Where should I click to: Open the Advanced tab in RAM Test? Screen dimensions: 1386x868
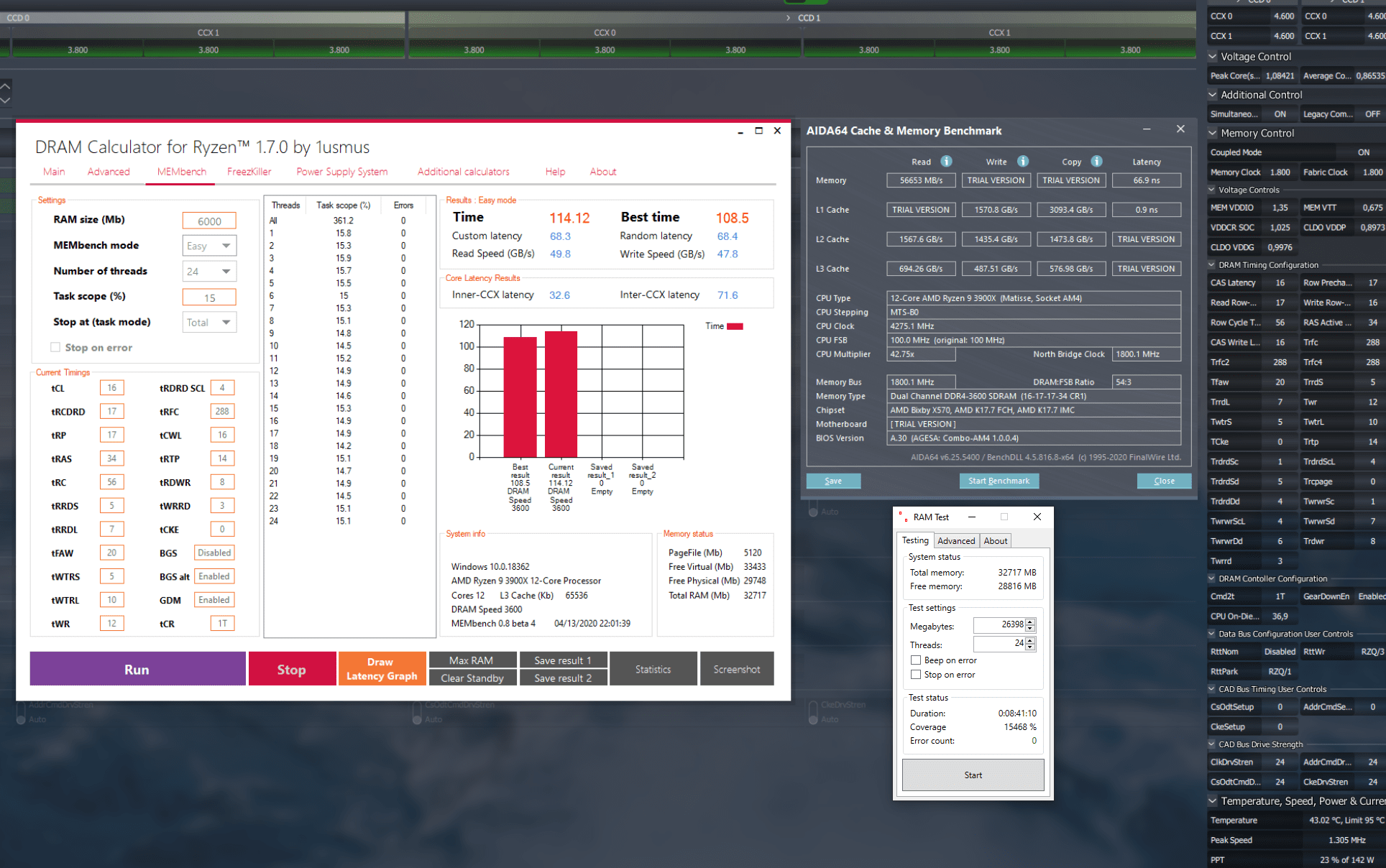pyautogui.click(x=956, y=541)
